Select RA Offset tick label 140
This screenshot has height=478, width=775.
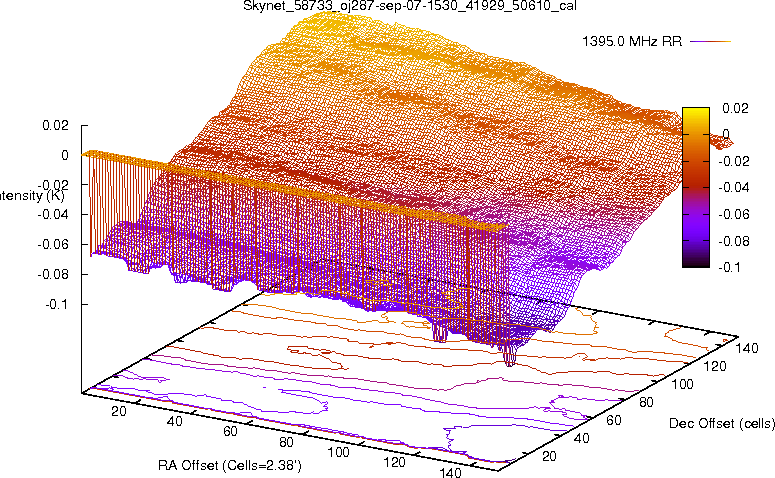tap(450, 472)
